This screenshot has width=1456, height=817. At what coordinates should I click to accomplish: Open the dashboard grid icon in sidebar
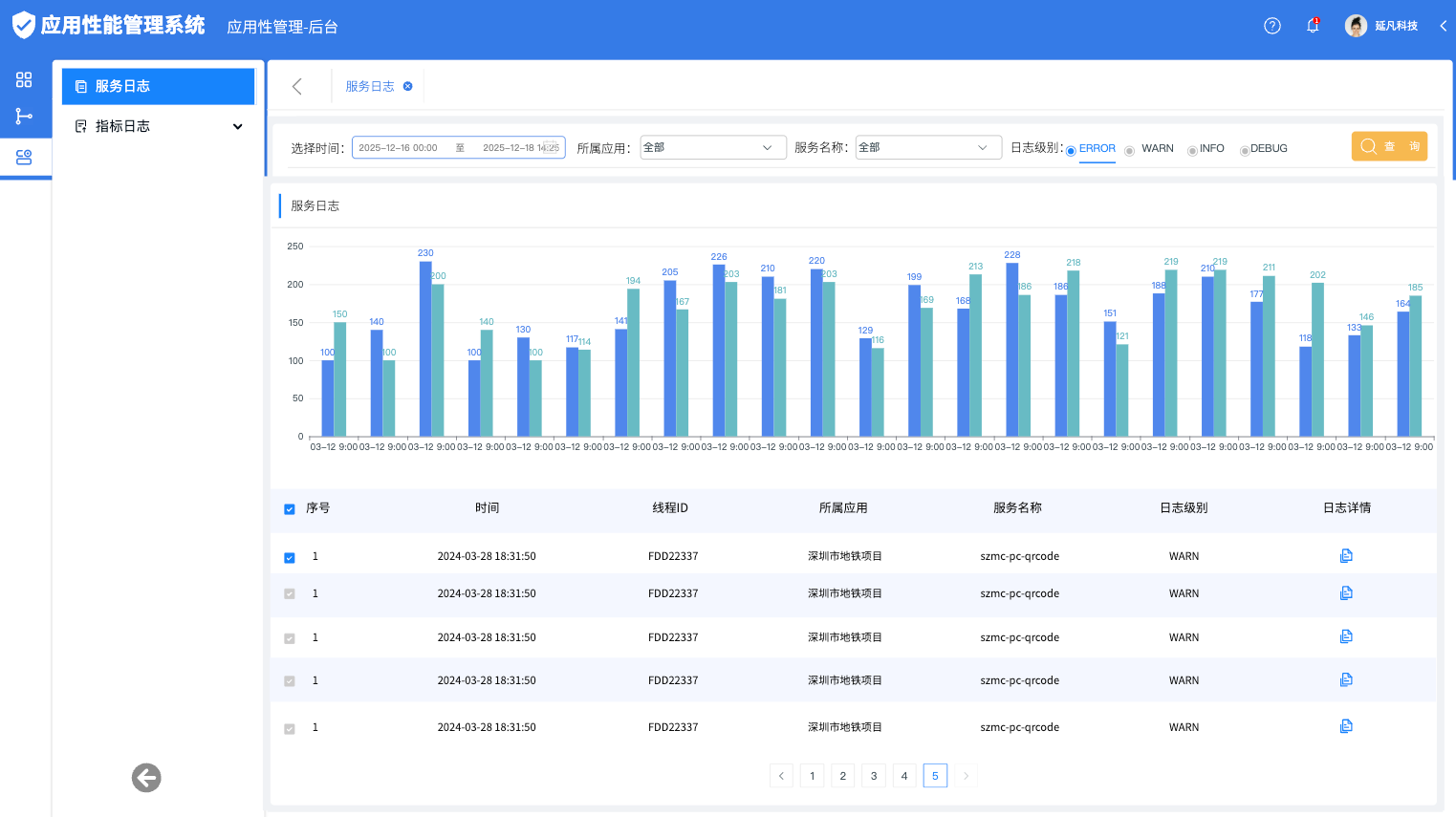pos(24,79)
